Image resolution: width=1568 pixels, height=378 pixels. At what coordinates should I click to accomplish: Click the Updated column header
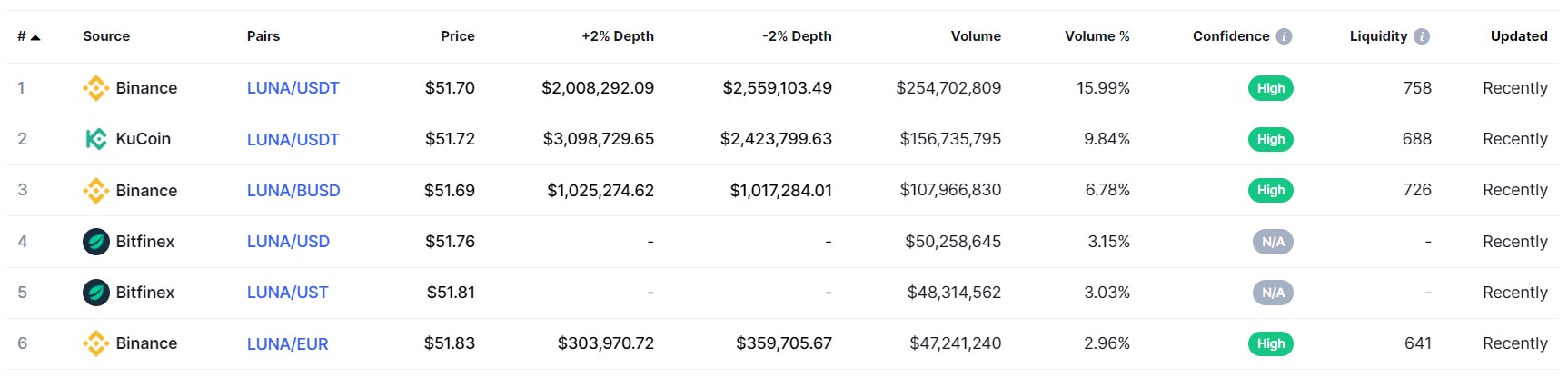(x=1519, y=36)
